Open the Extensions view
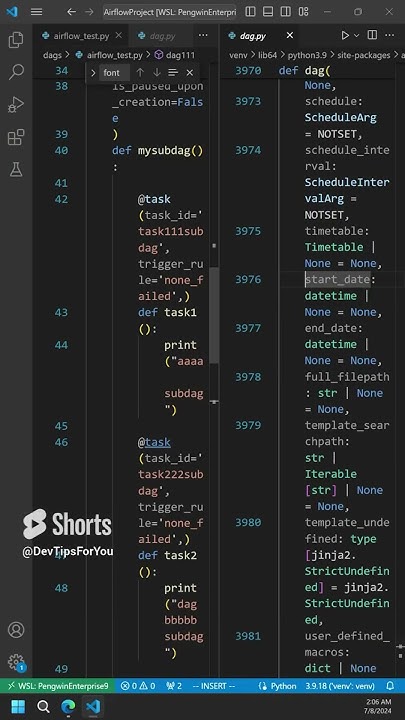The image size is (405, 720). pos(16,137)
